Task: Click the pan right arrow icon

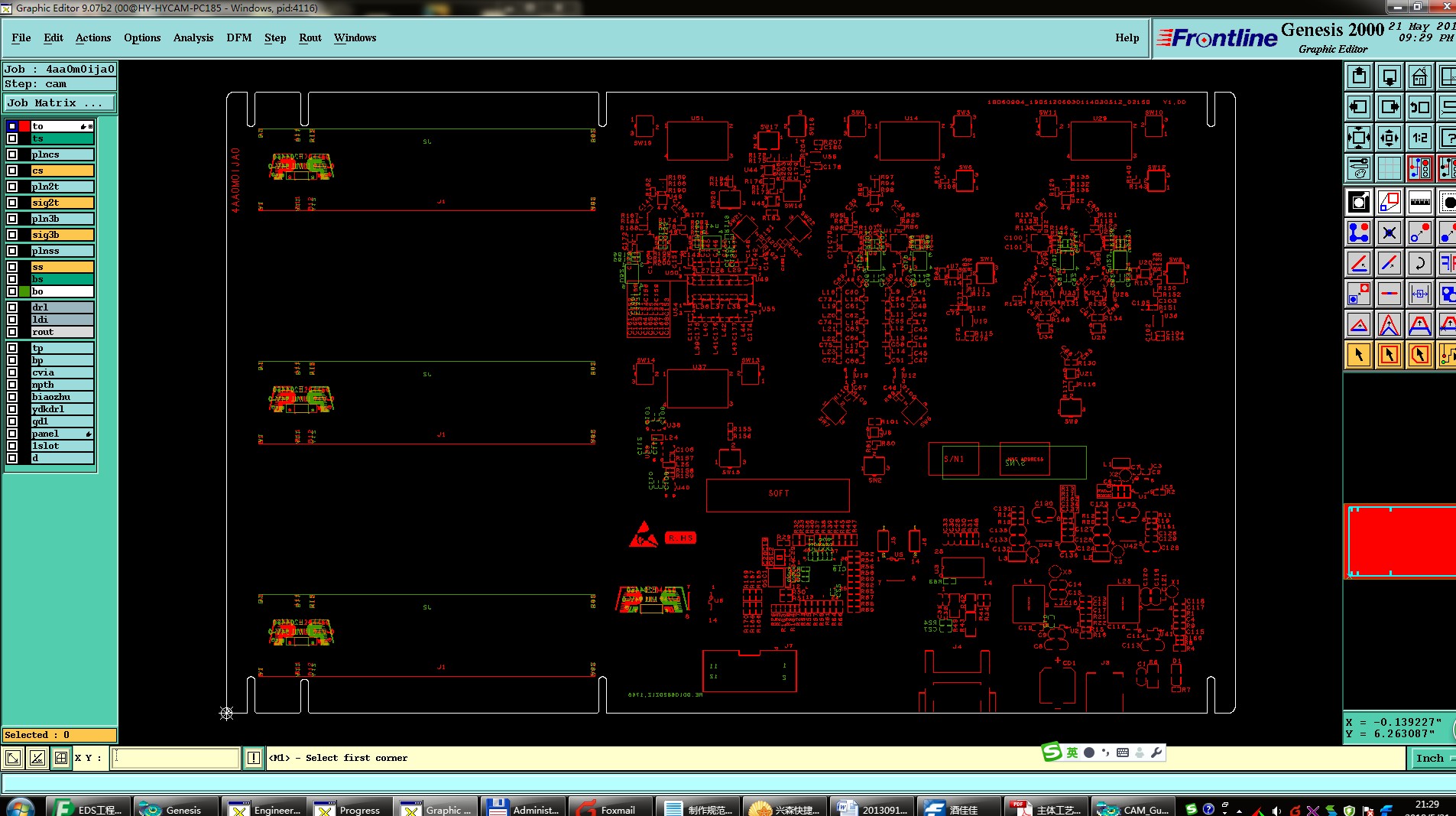Action: (1389, 107)
